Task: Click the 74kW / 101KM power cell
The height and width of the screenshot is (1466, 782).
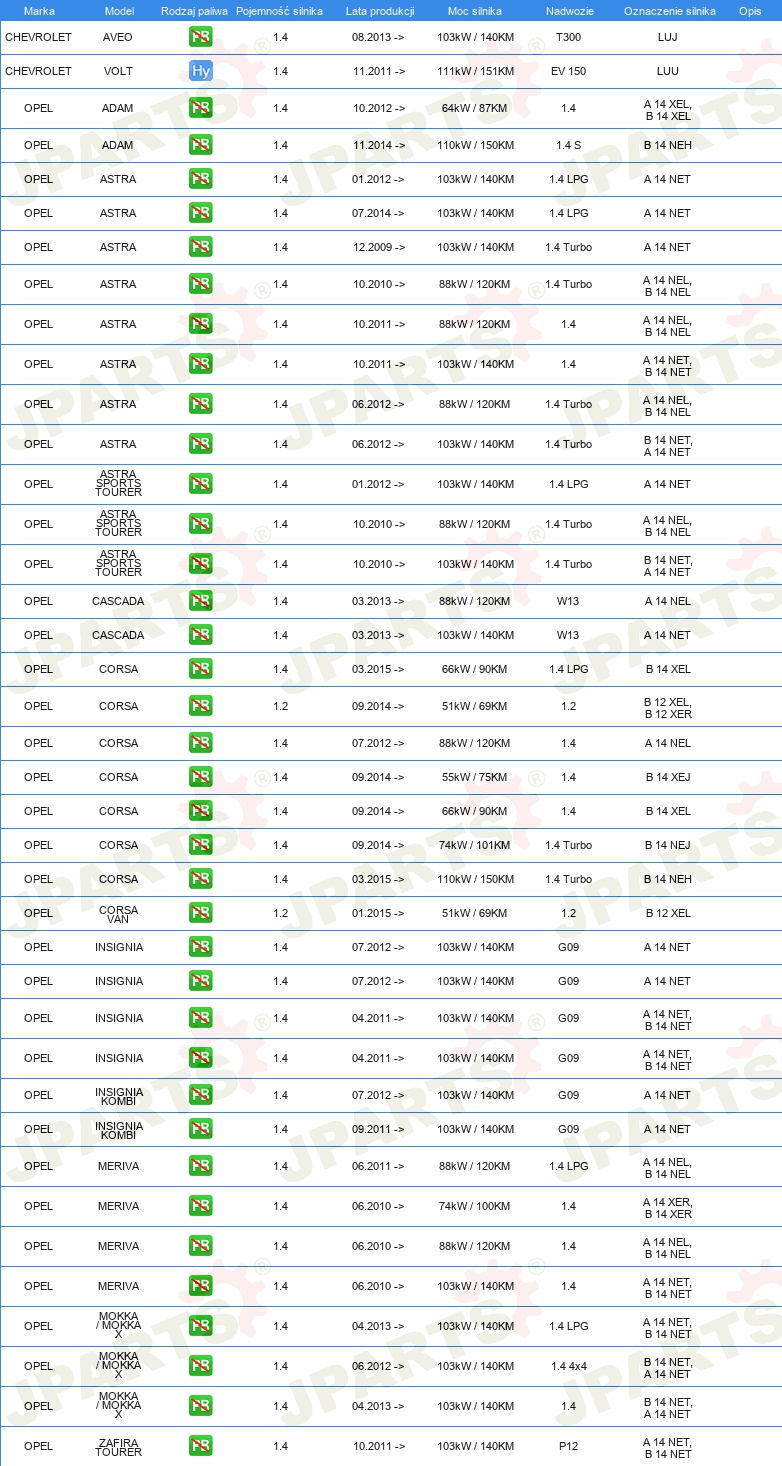Action: pyautogui.click(x=475, y=845)
